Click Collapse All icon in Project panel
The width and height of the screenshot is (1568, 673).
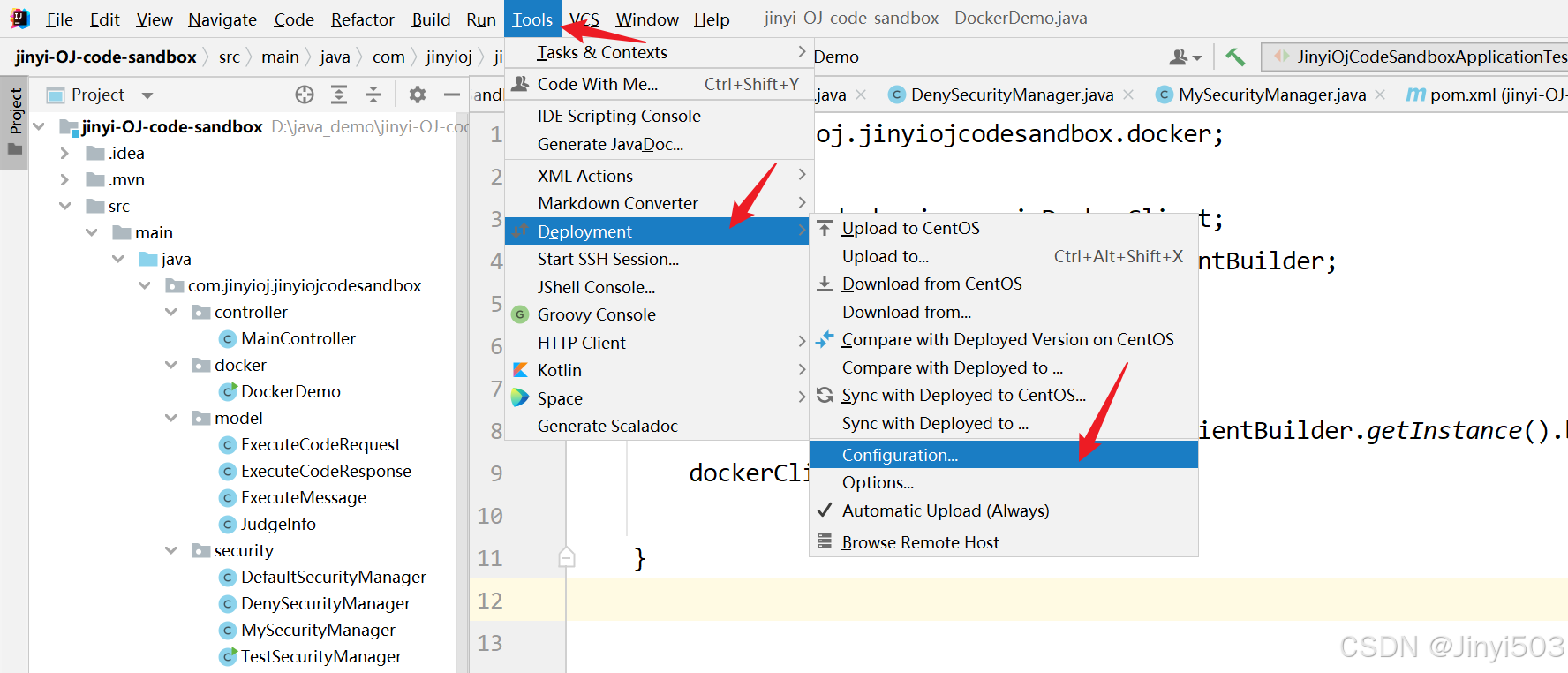(x=373, y=95)
